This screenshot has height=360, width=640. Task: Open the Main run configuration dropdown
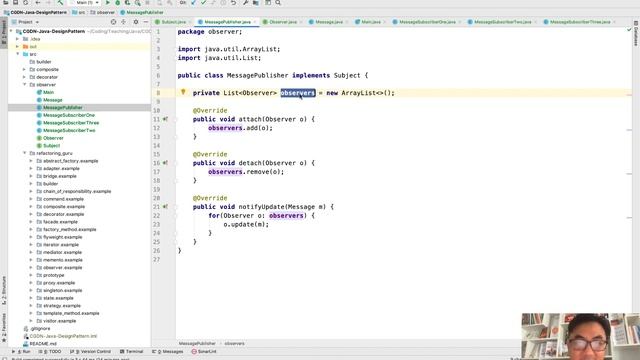pos(85,3)
